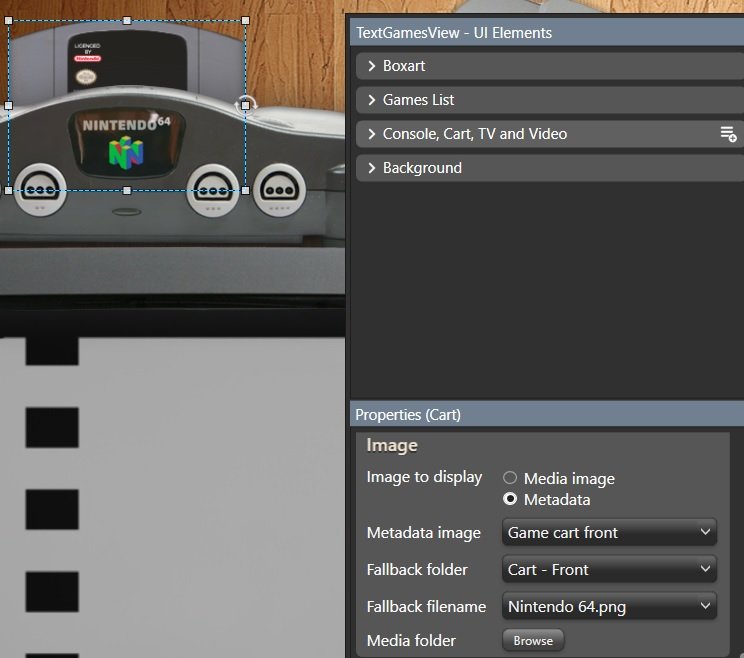The height and width of the screenshot is (658, 744).
Task: Click the Media folder label
Action: [411, 640]
